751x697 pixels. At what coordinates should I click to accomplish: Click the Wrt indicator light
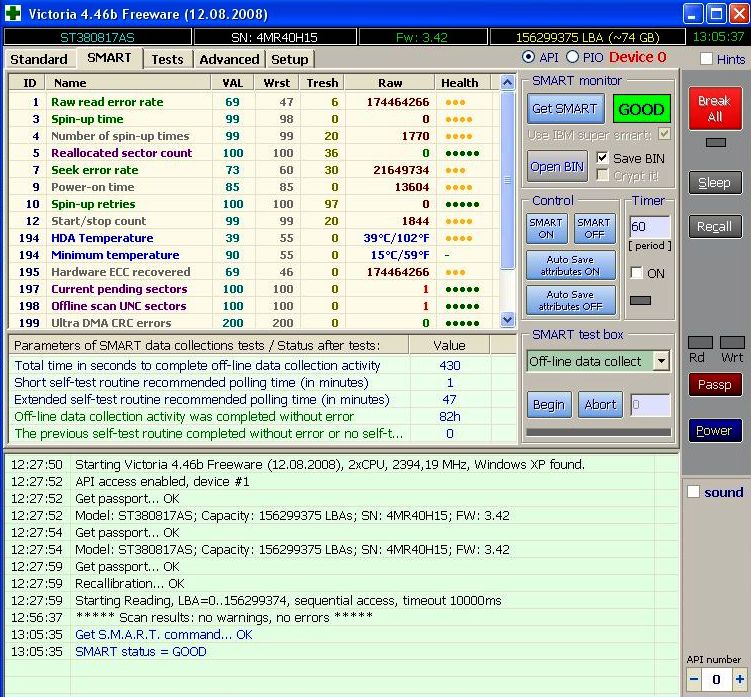(732, 342)
